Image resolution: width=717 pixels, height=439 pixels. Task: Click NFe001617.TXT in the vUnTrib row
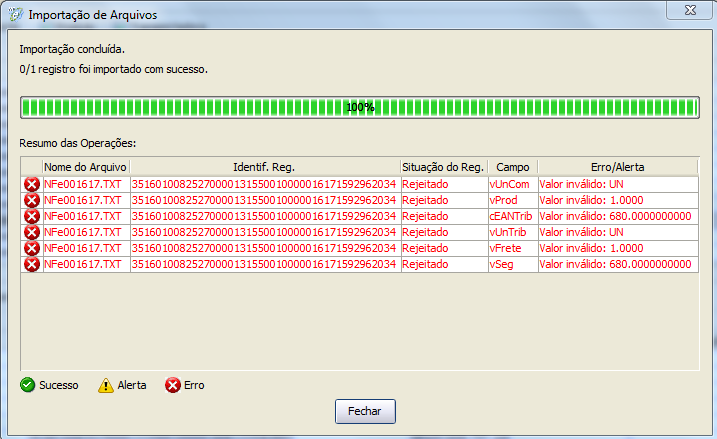[83, 232]
